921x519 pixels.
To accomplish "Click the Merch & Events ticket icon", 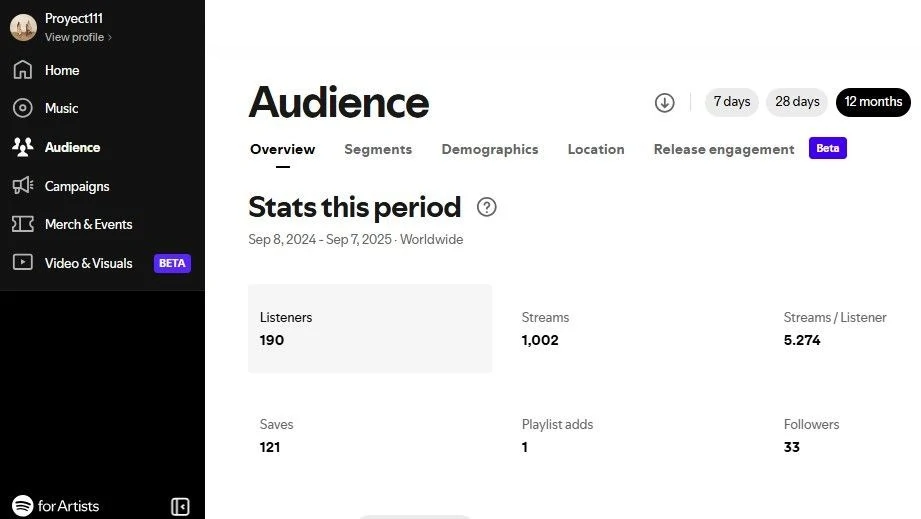I will point(22,224).
